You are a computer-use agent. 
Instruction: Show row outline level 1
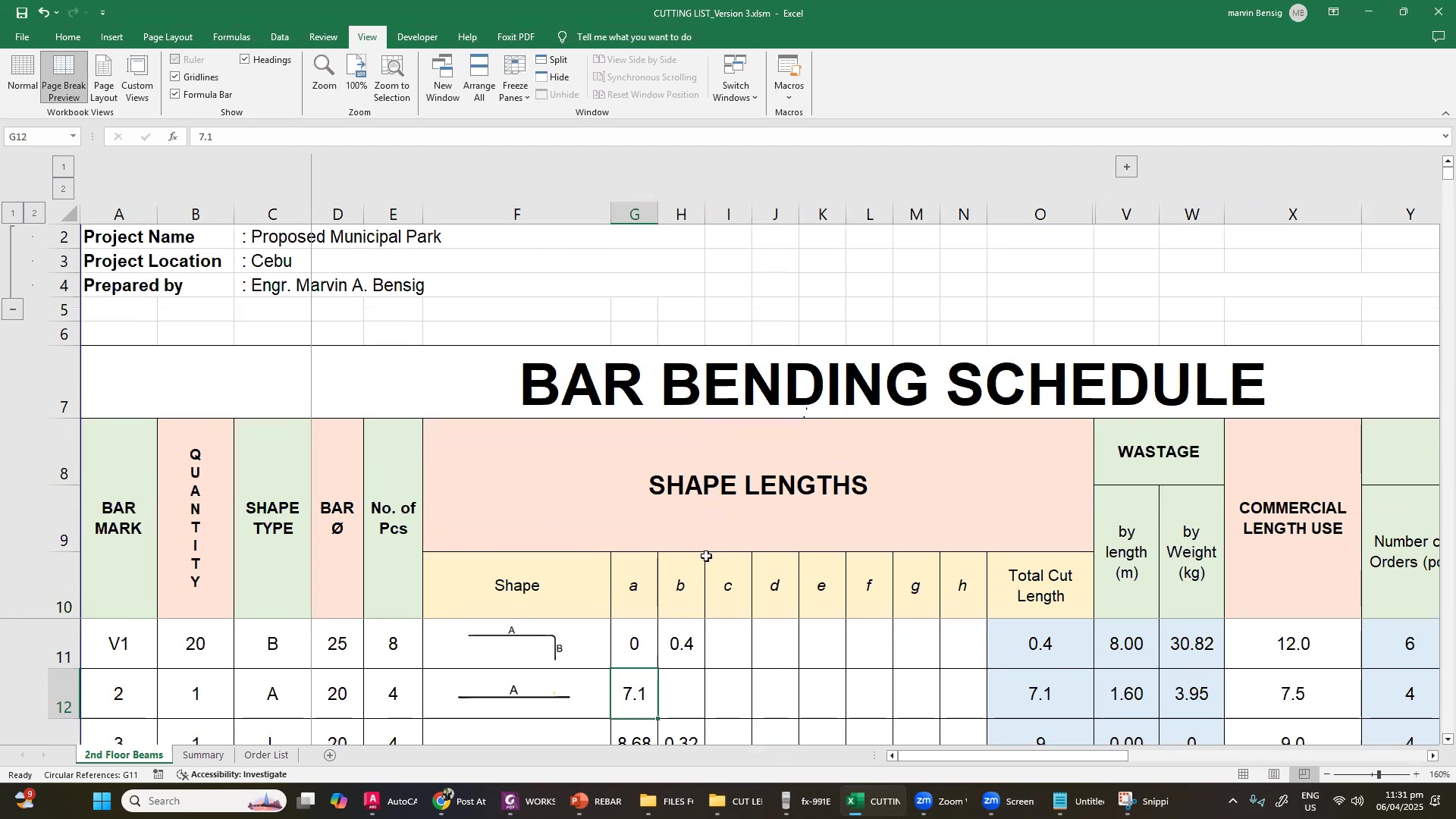pos(13,214)
